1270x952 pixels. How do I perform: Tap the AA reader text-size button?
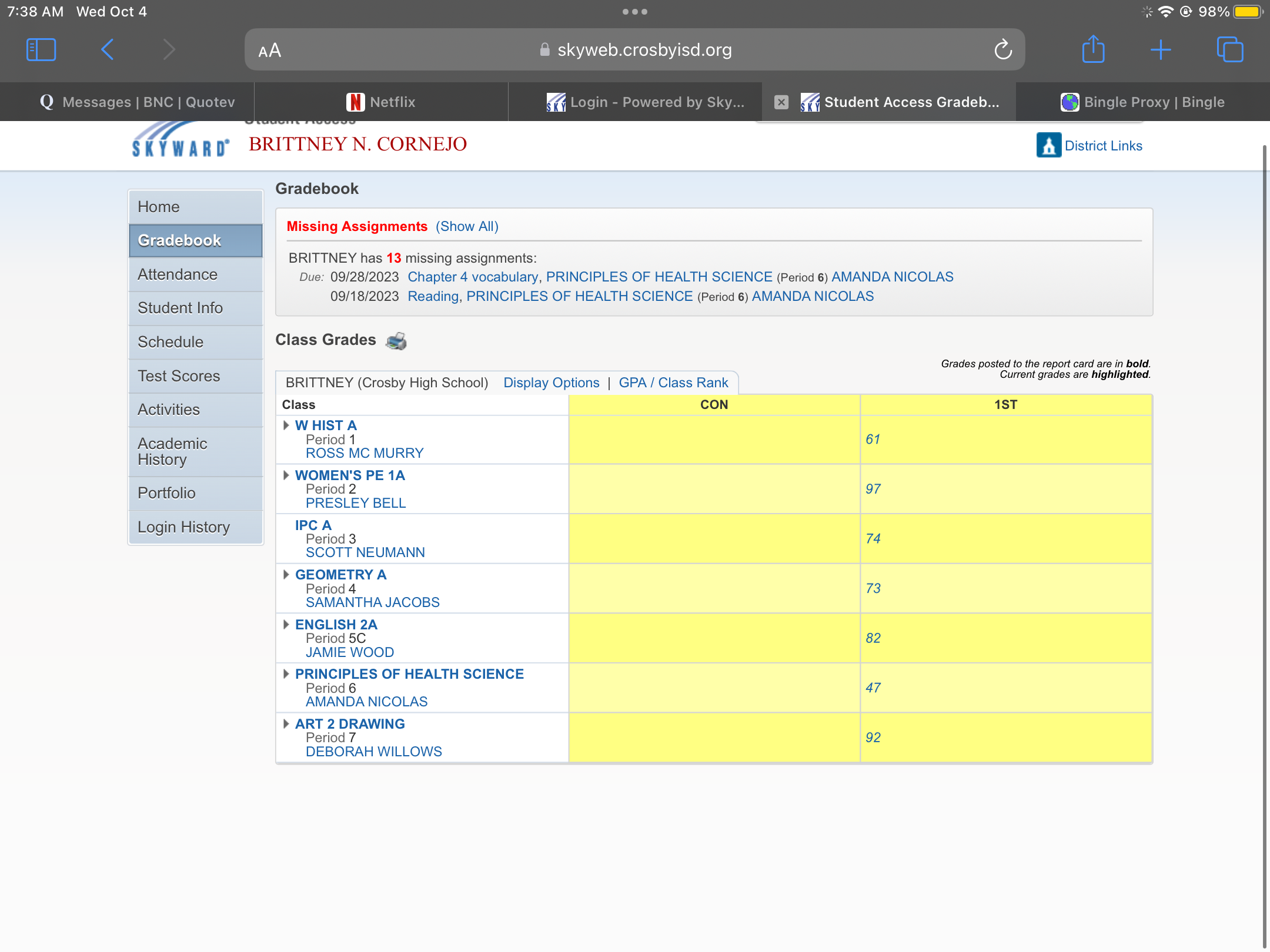[x=270, y=51]
